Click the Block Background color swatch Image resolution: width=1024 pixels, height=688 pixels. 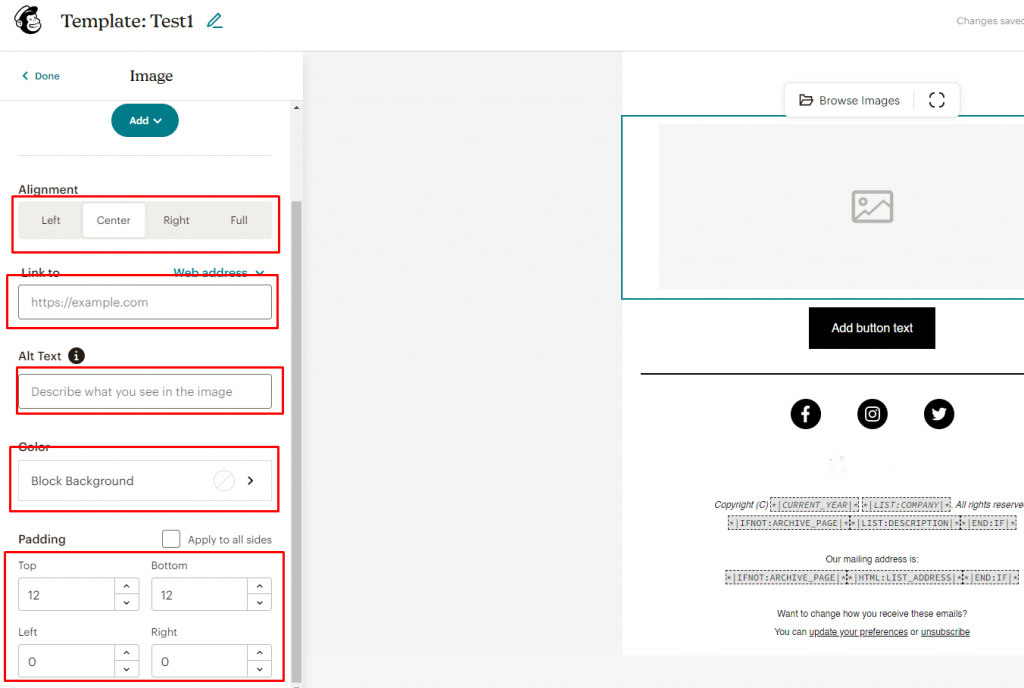pos(224,480)
